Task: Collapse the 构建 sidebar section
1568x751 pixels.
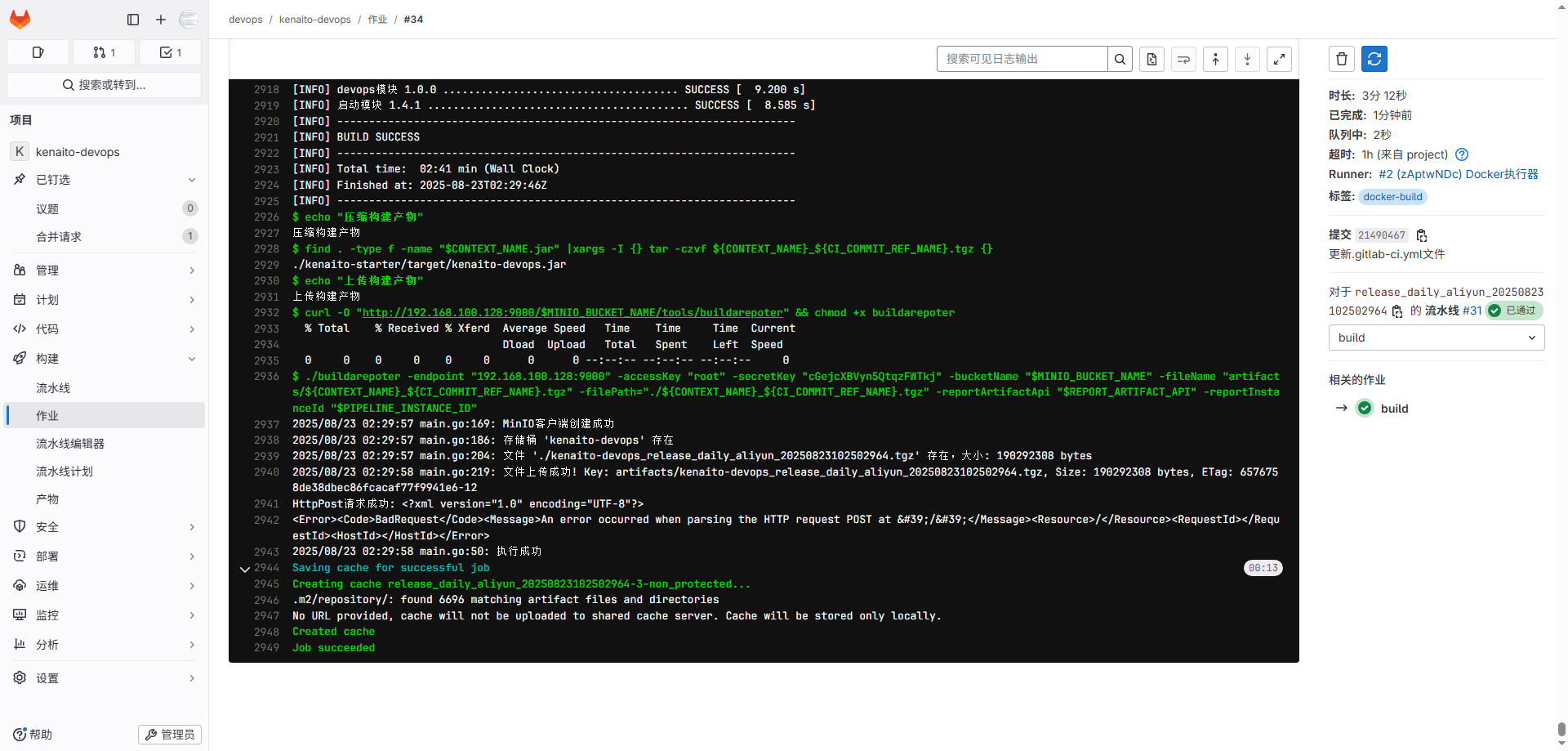Action: pyautogui.click(x=105, y=359)
